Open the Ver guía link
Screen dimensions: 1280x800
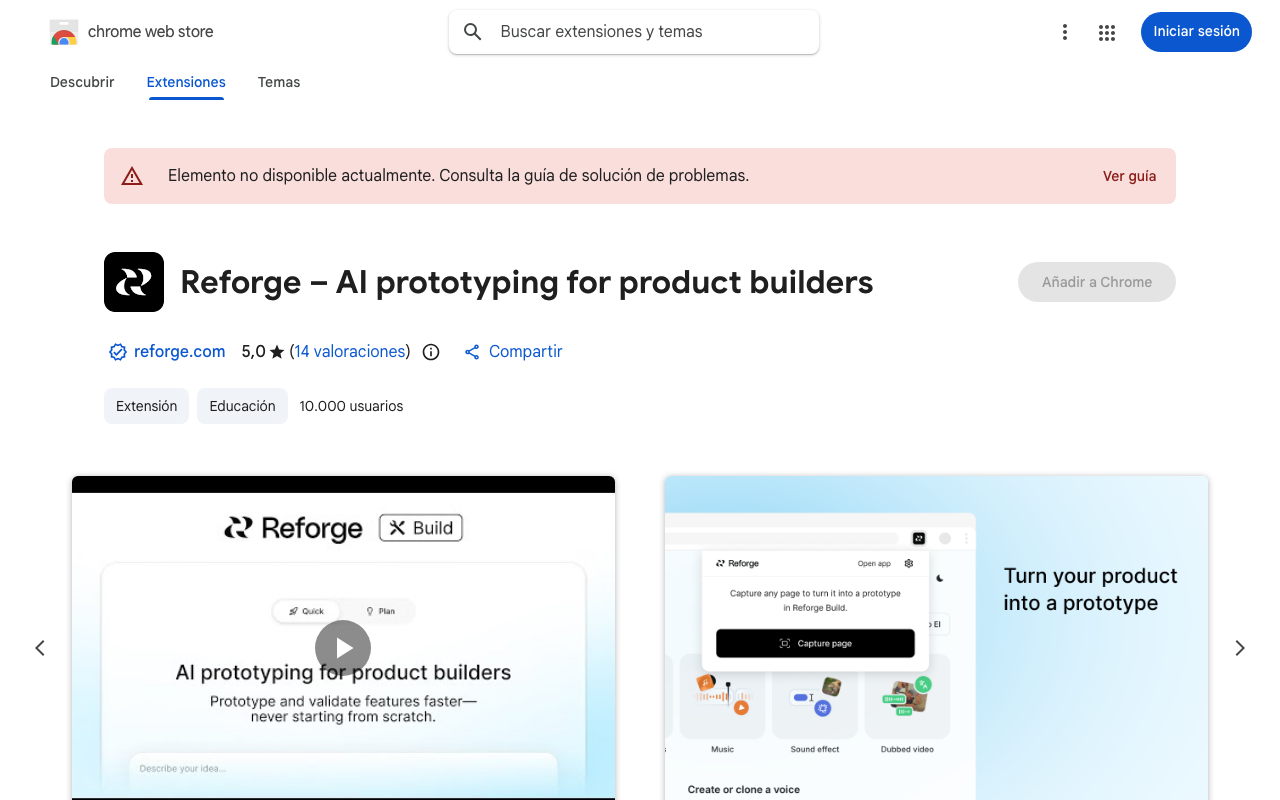tap(1129, 176)
